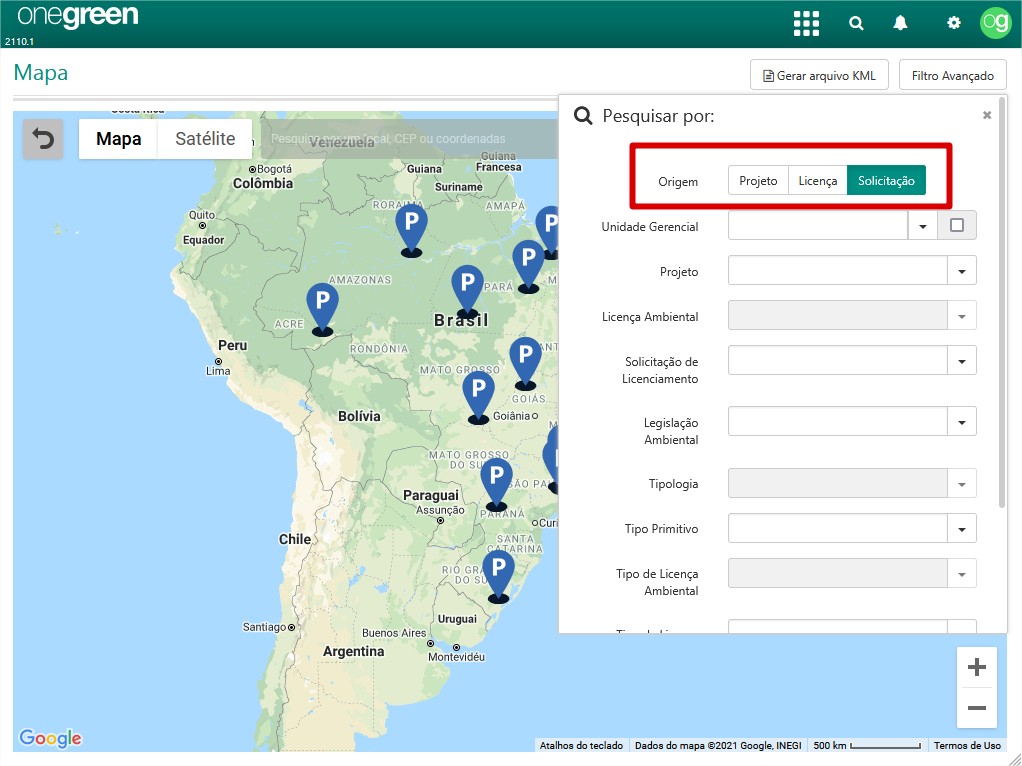Set Origem to Projeto
The height and width of the screenshot is (766, 1022).
click(758, 181)
